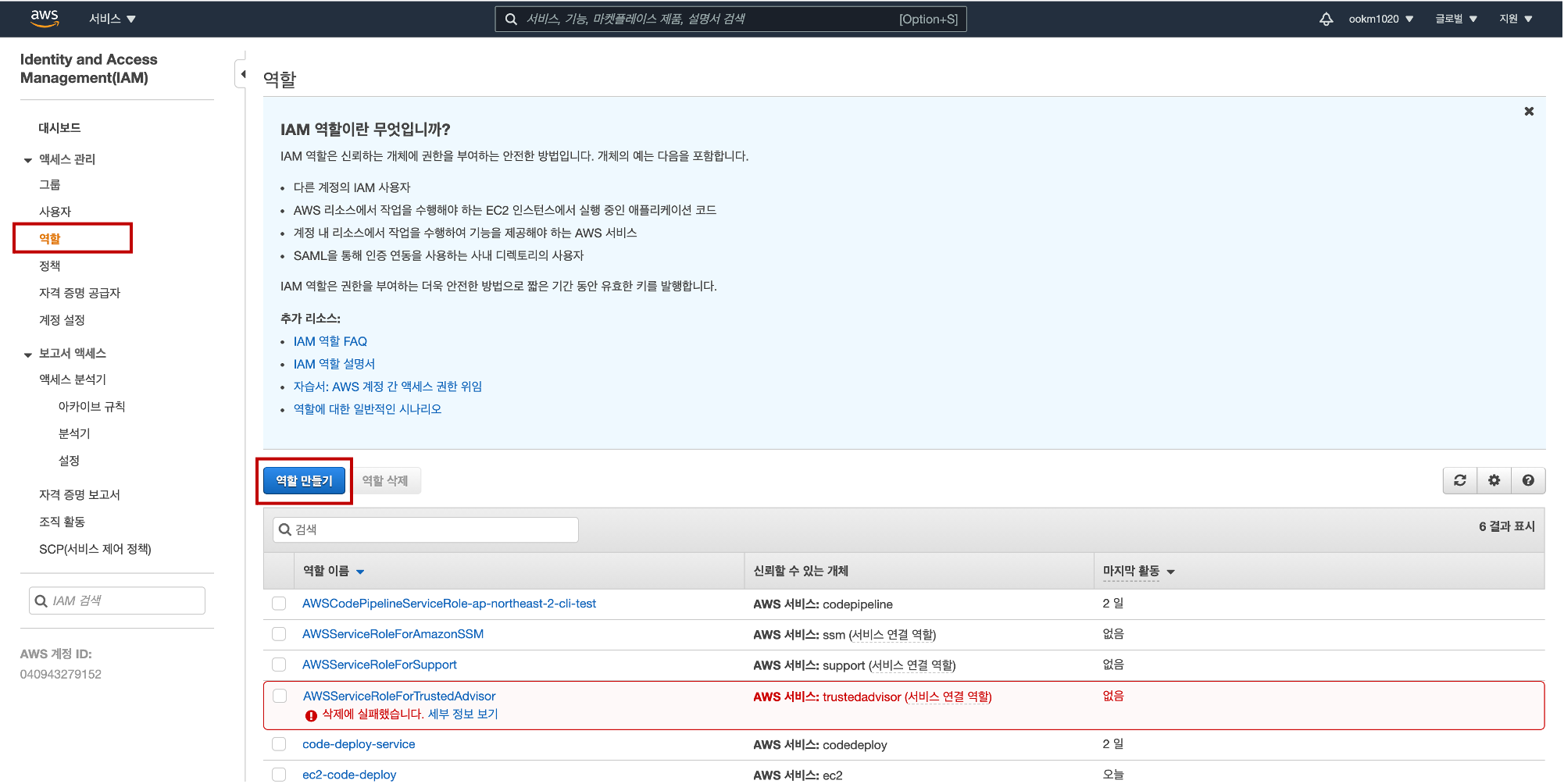This screenshot has width=1564, height=784.
Task: Open the cross-account access tutorial link
Action: pyautogui.click(x=387, y=387)
